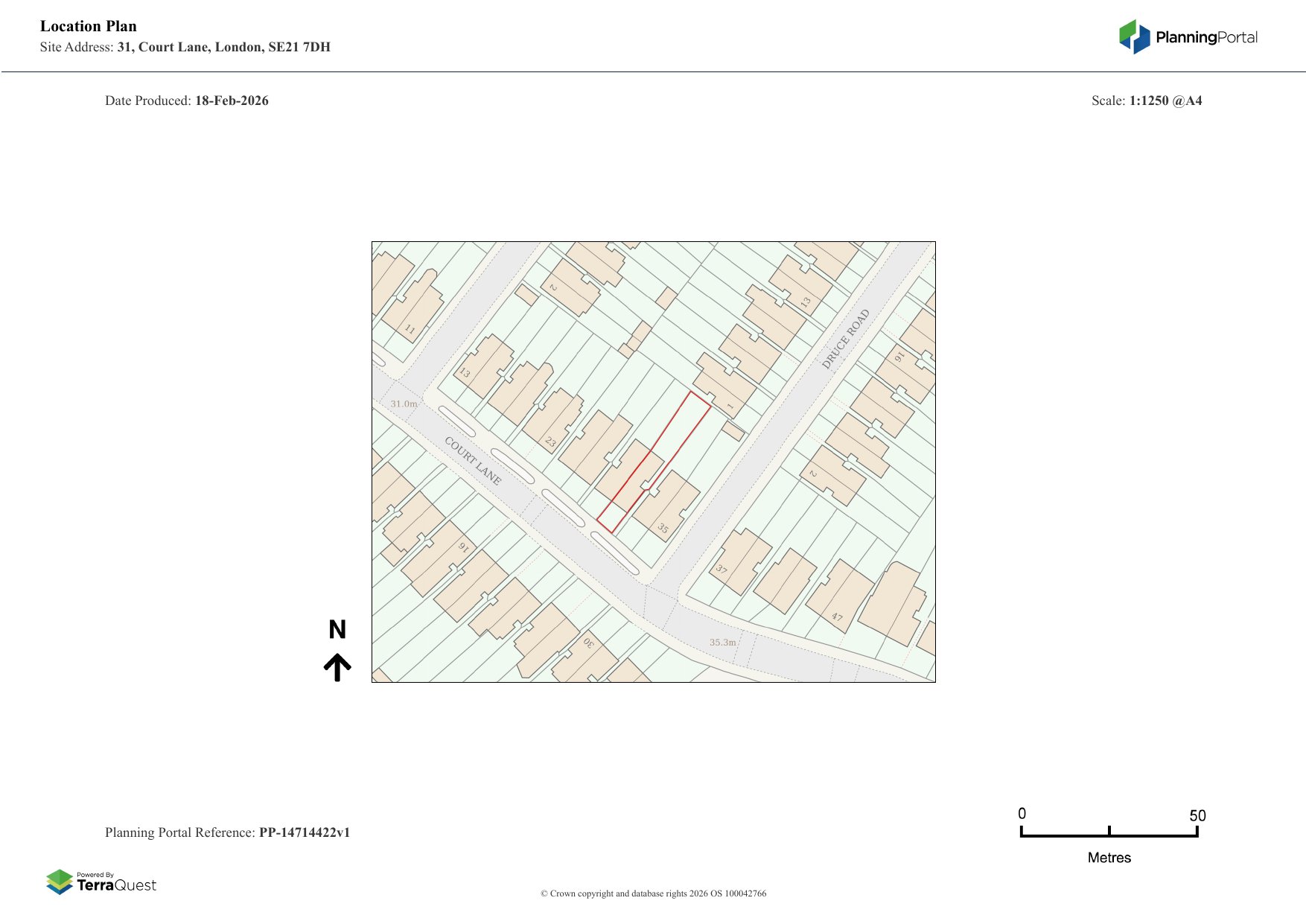The height and width of the screenshot is (924, 1306).
Task: Click the north arrow below the N
Action: point(337,667)
